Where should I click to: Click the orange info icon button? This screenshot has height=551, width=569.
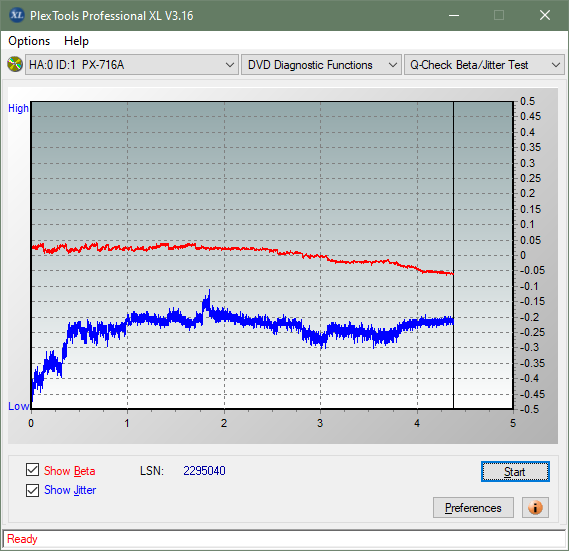click(535, 507)
